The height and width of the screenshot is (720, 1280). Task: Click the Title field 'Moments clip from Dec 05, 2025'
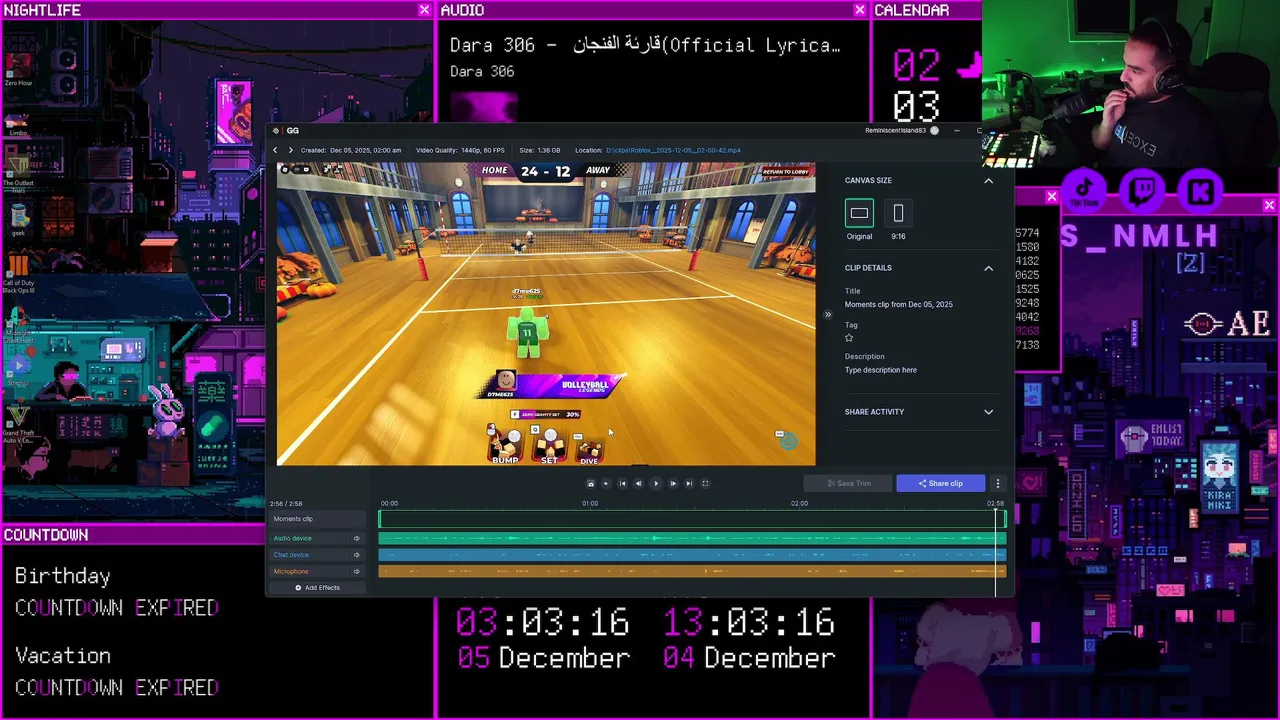click(x=898, y=304)
